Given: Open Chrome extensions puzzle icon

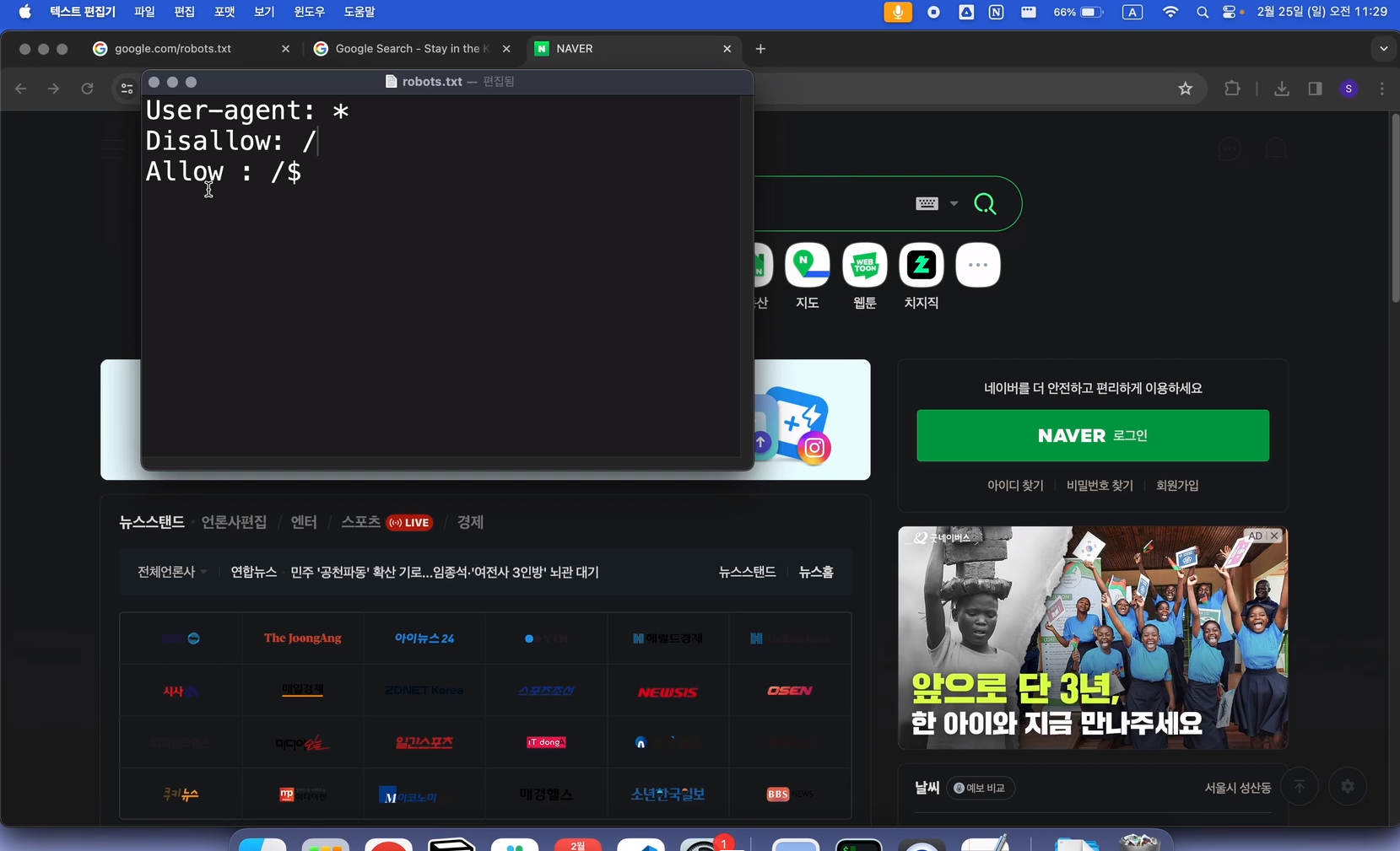Looking at the screenshot, I should click(x=1232, y=89).
